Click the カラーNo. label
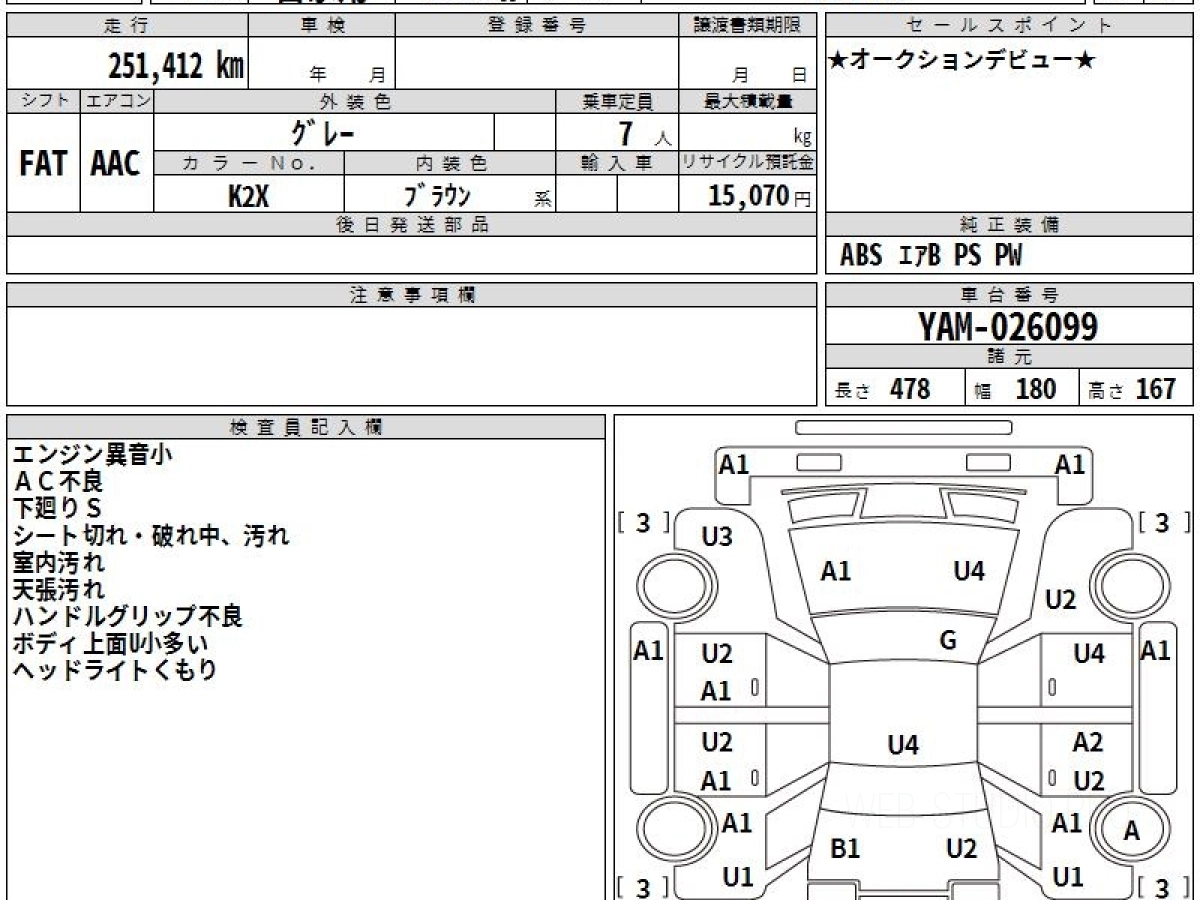Screen dimensions: 1200x900 point(249,163)
